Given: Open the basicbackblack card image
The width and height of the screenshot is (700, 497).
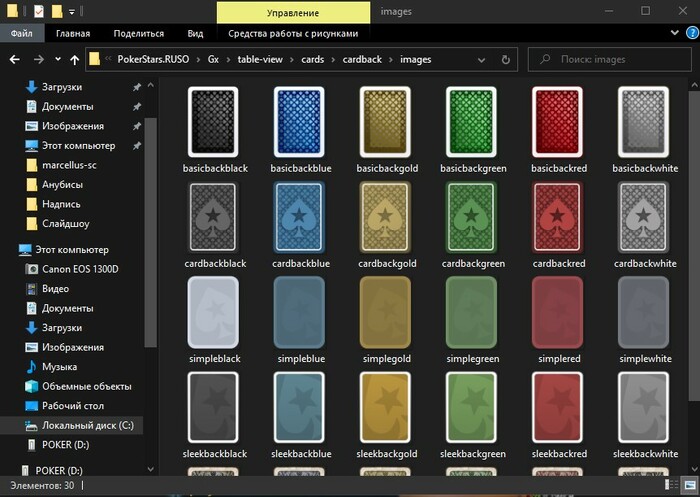Looking at the screenshot, I should coord(213,122).
